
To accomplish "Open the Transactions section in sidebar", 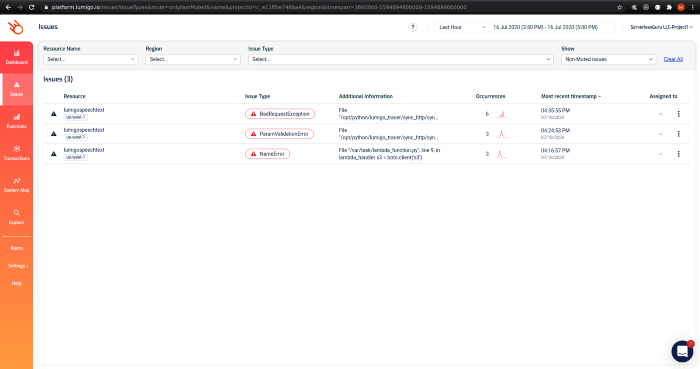I will point(17,153).
